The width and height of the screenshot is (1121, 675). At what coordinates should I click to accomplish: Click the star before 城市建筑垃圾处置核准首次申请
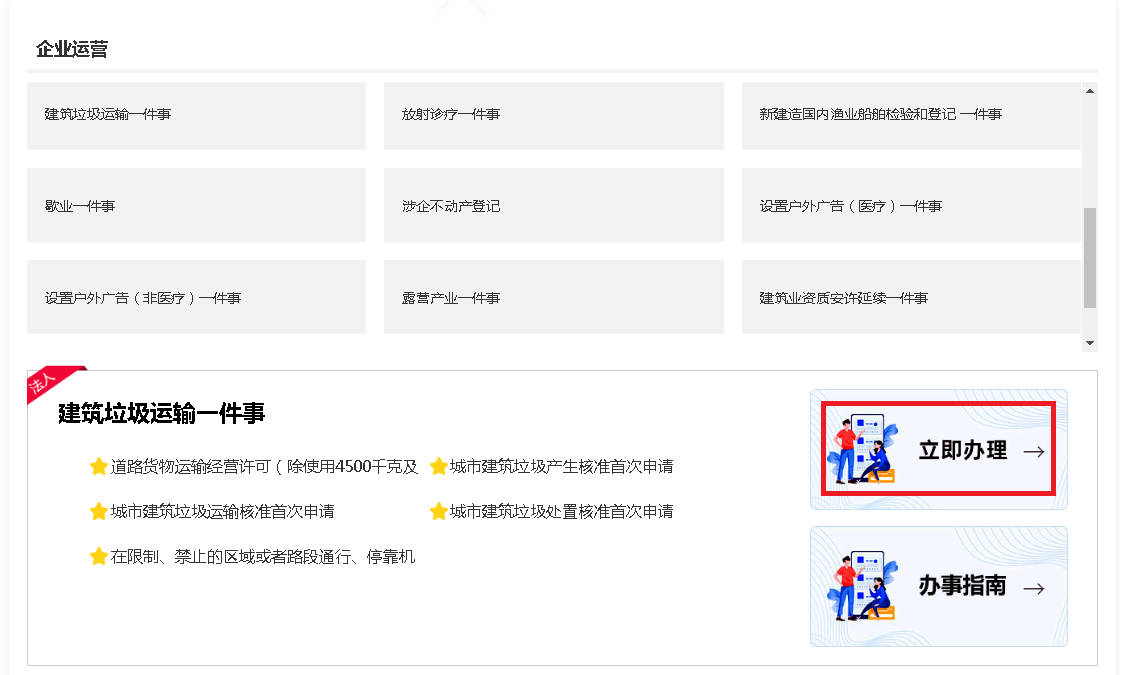tap(440, 511)
